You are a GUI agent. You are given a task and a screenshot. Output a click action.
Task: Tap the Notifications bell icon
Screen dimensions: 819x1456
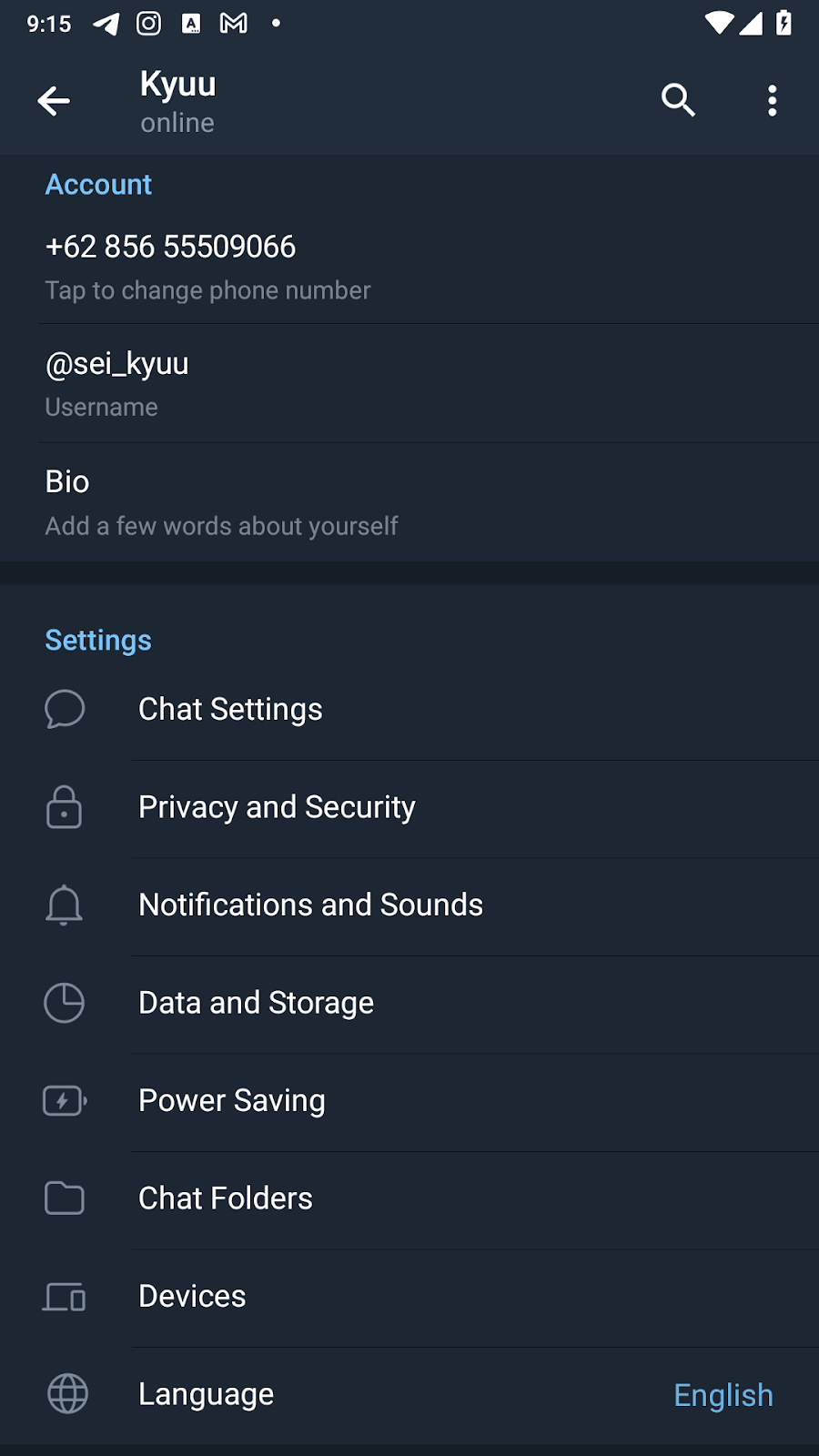click(64, 905)
